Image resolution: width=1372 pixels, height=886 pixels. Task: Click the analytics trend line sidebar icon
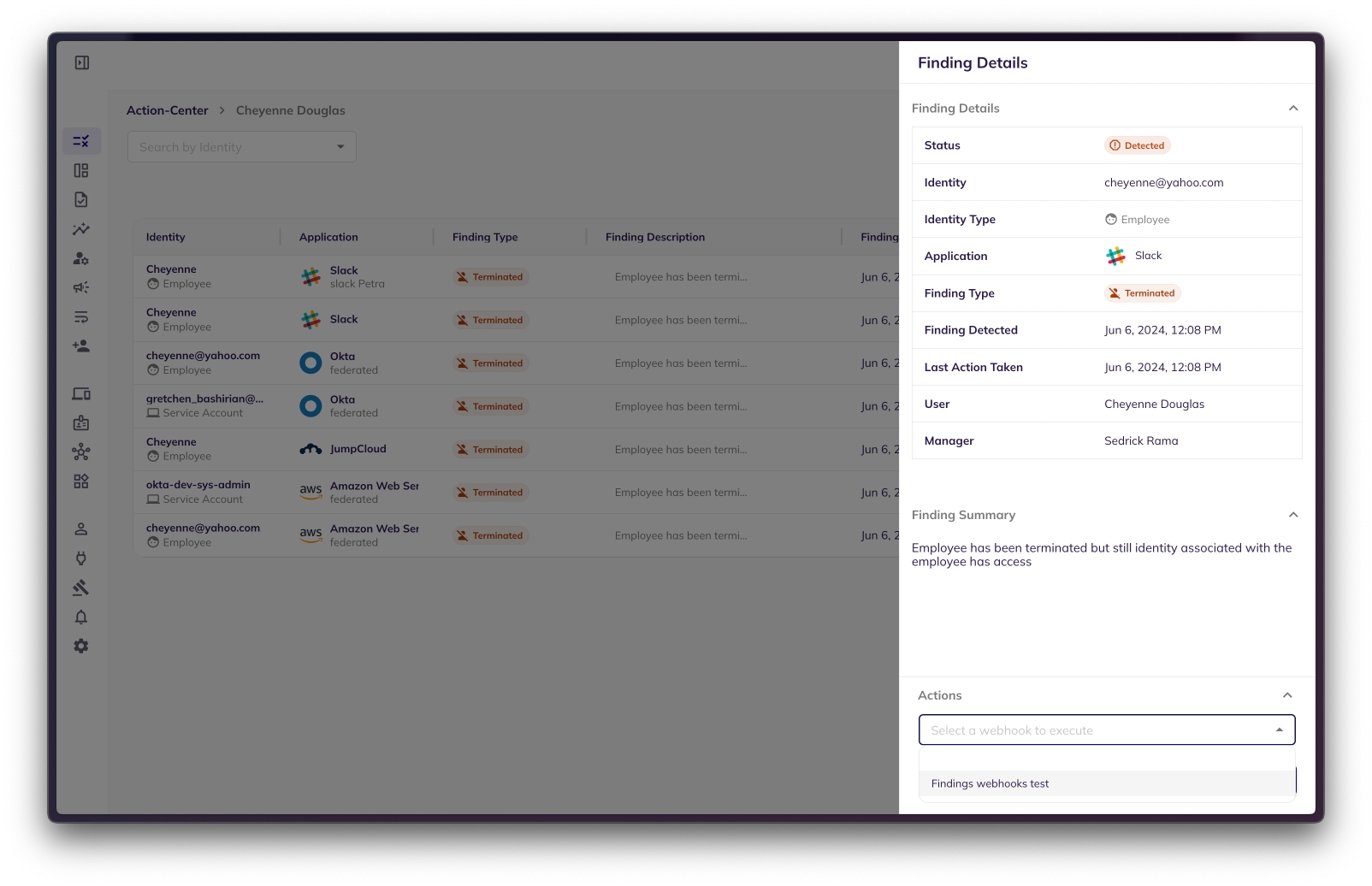click(x=81, y=229)
